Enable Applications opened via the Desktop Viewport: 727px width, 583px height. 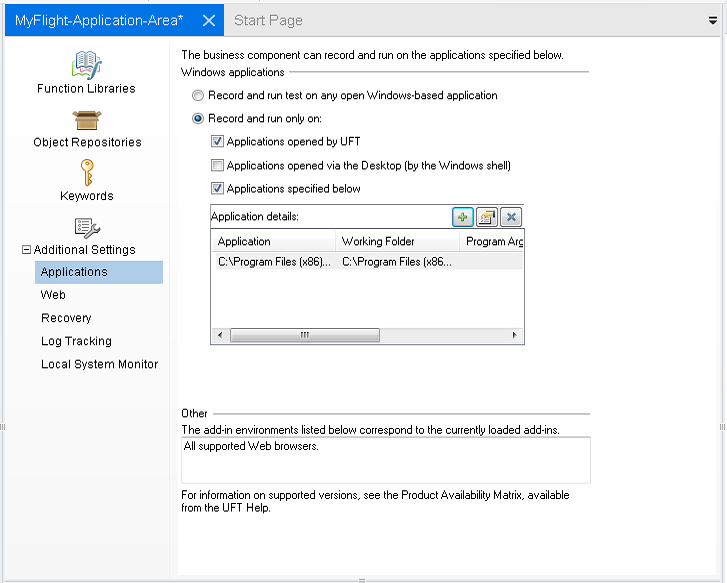pos(217,166)
